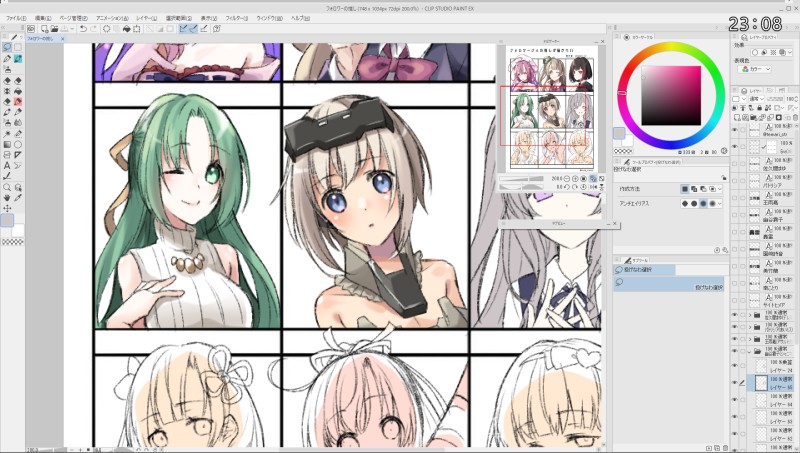This screenshot has height=453, width=800.
Task: Expand the 作成方法 options dropdown arrow
Action: (720, 189)
